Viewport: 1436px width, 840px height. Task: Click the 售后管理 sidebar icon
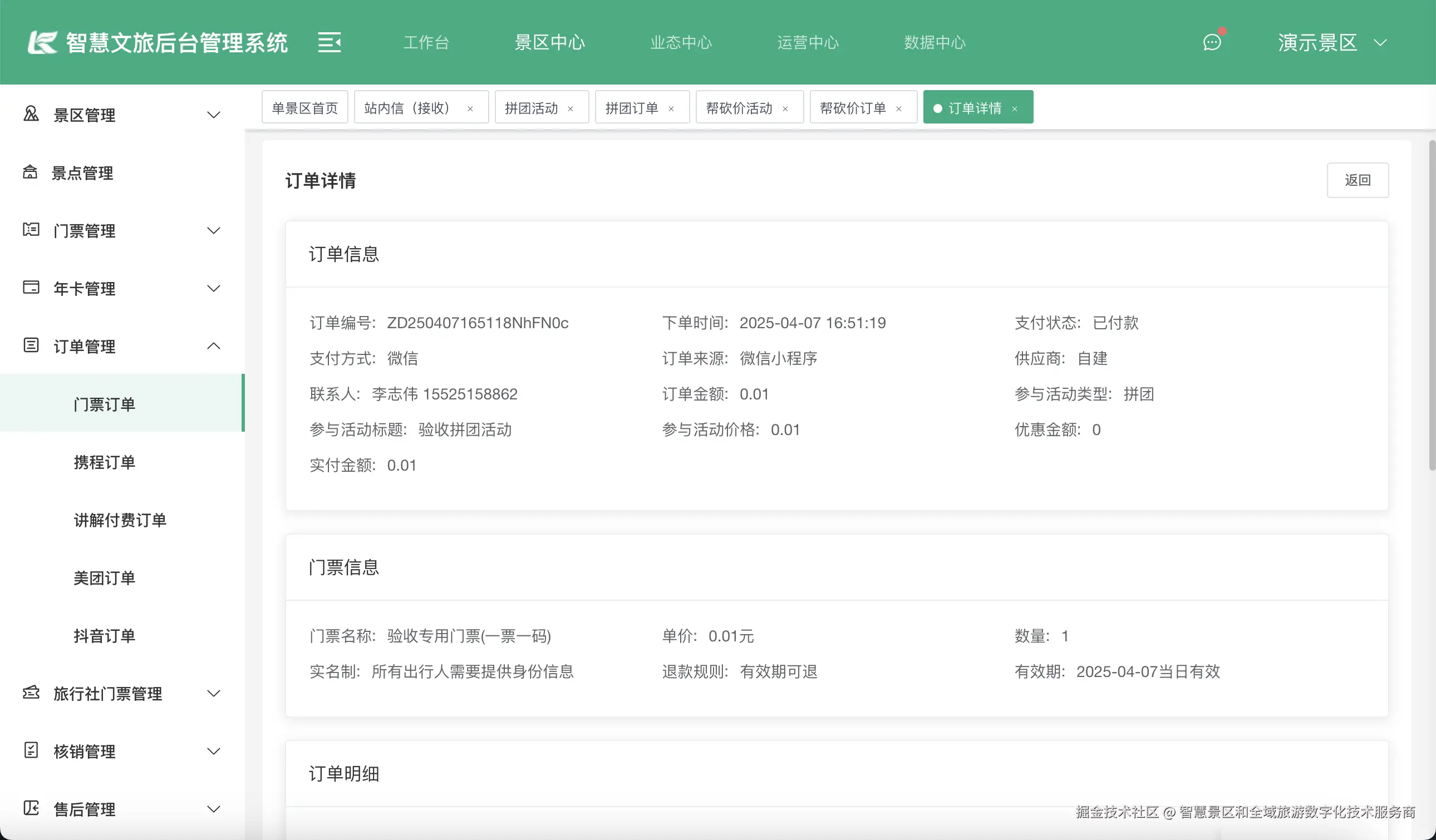[31, 809]
